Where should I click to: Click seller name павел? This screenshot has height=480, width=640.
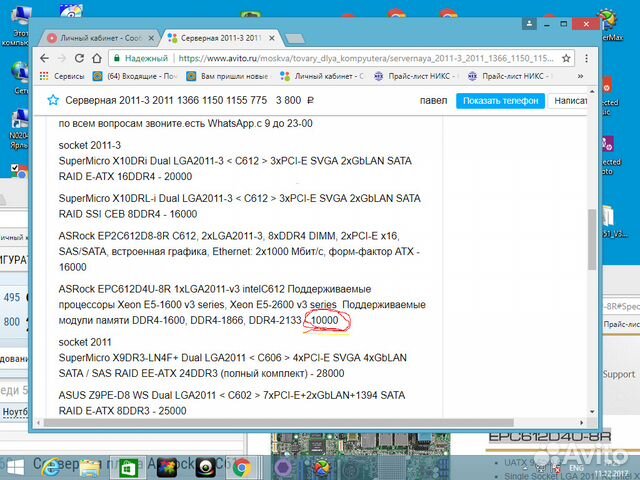pyautogui.click(x=433, y=100)
